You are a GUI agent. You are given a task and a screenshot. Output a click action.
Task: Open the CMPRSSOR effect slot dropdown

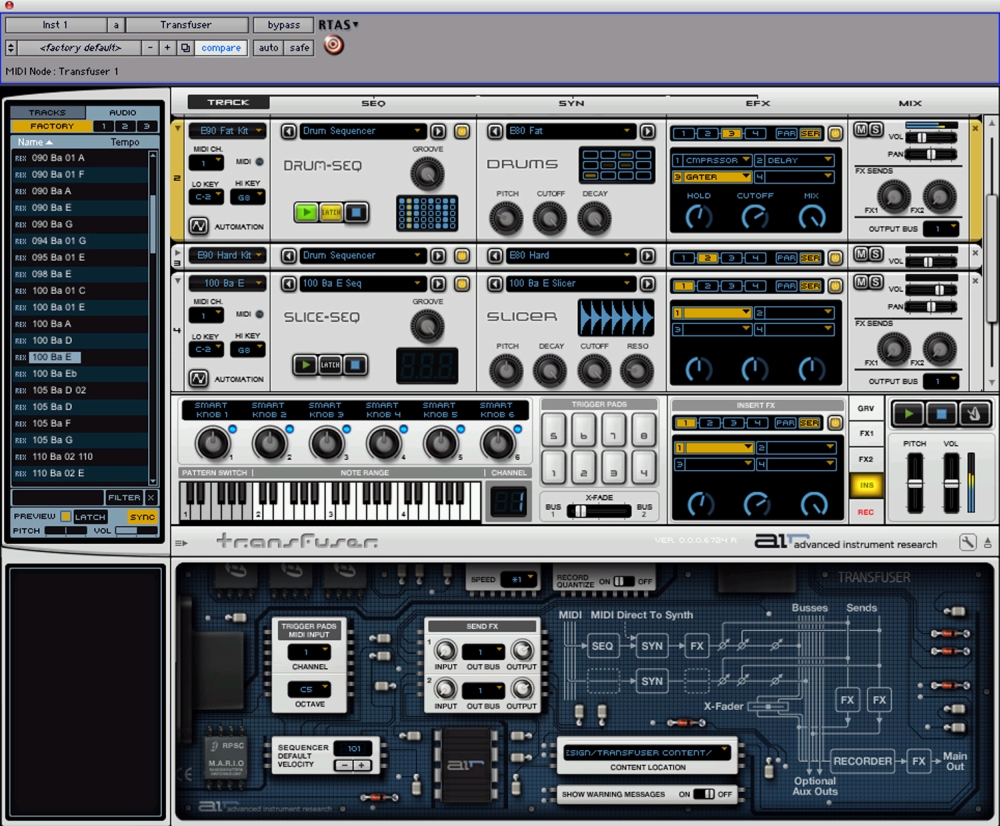click(712, 160)
